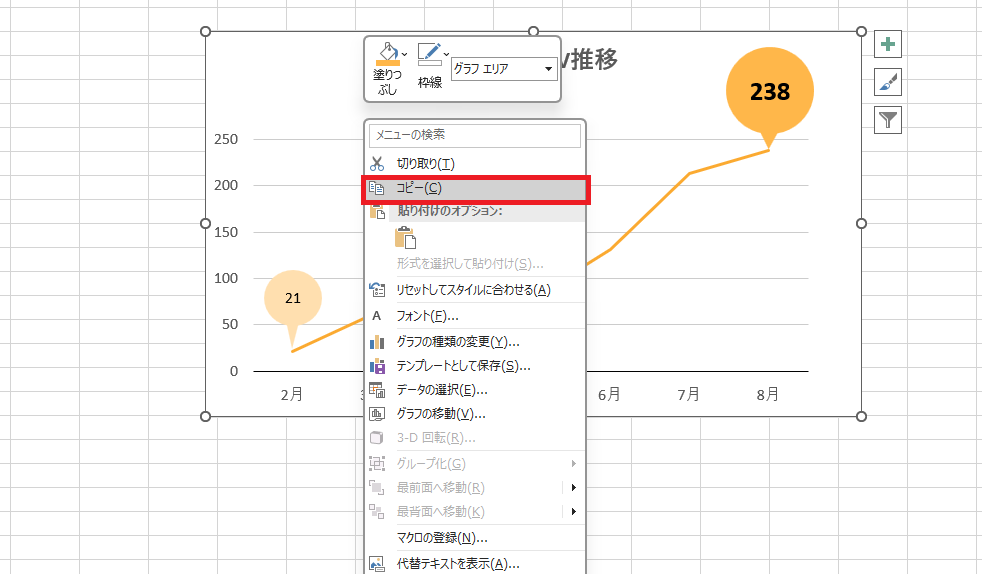
Task: Select the 238 data label callout
Action: [770, 92]
